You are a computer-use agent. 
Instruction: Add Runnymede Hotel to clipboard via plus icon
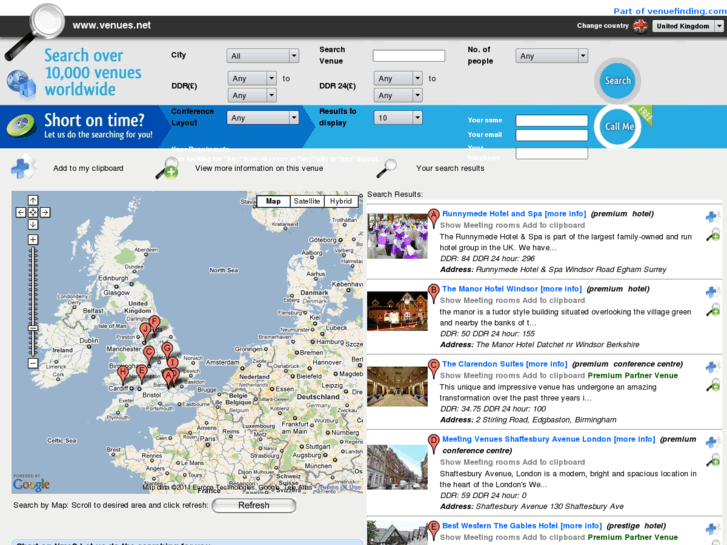click(x=712, y=217)
